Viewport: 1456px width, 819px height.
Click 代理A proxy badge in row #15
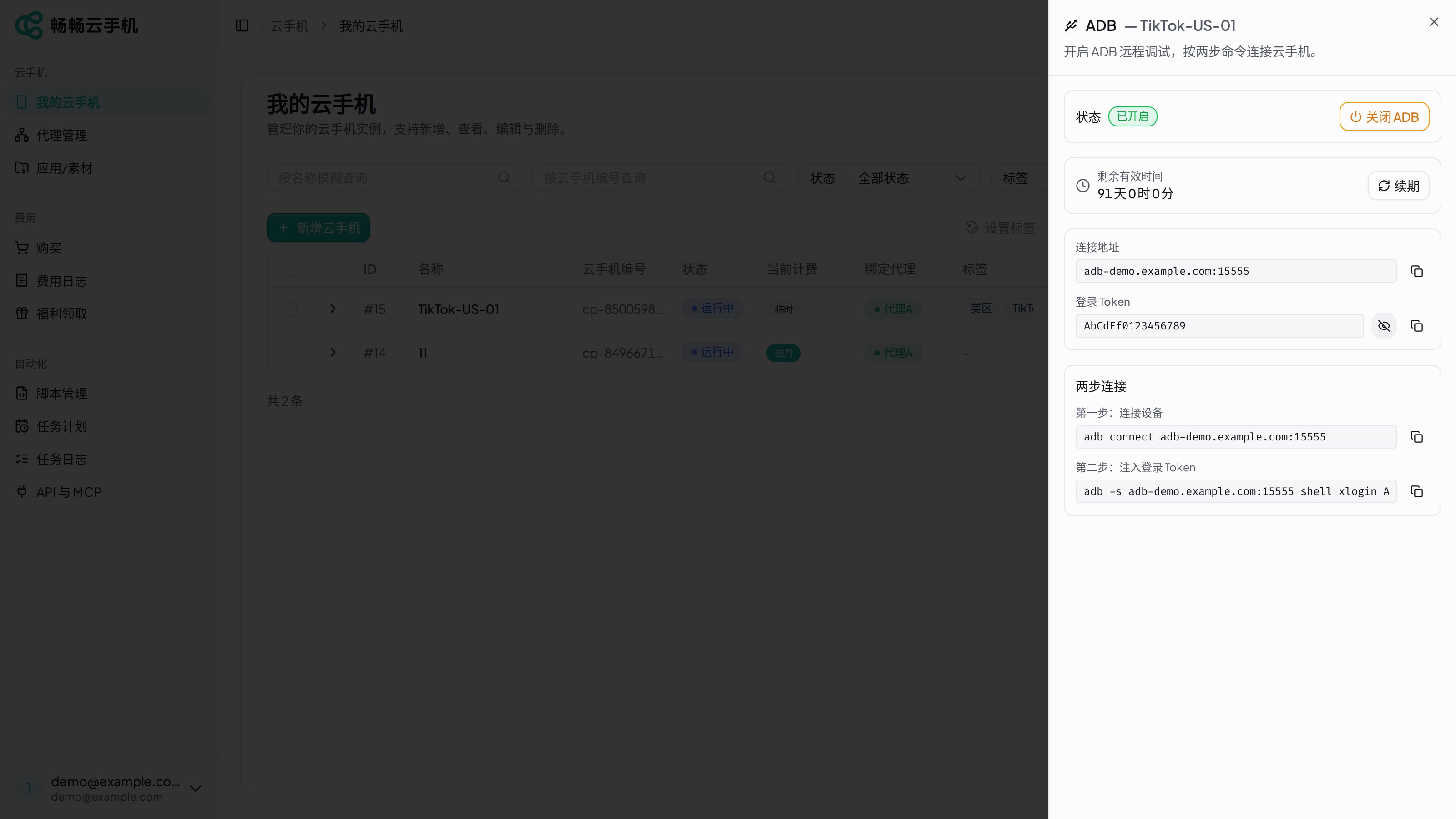(x=893, y=309)
